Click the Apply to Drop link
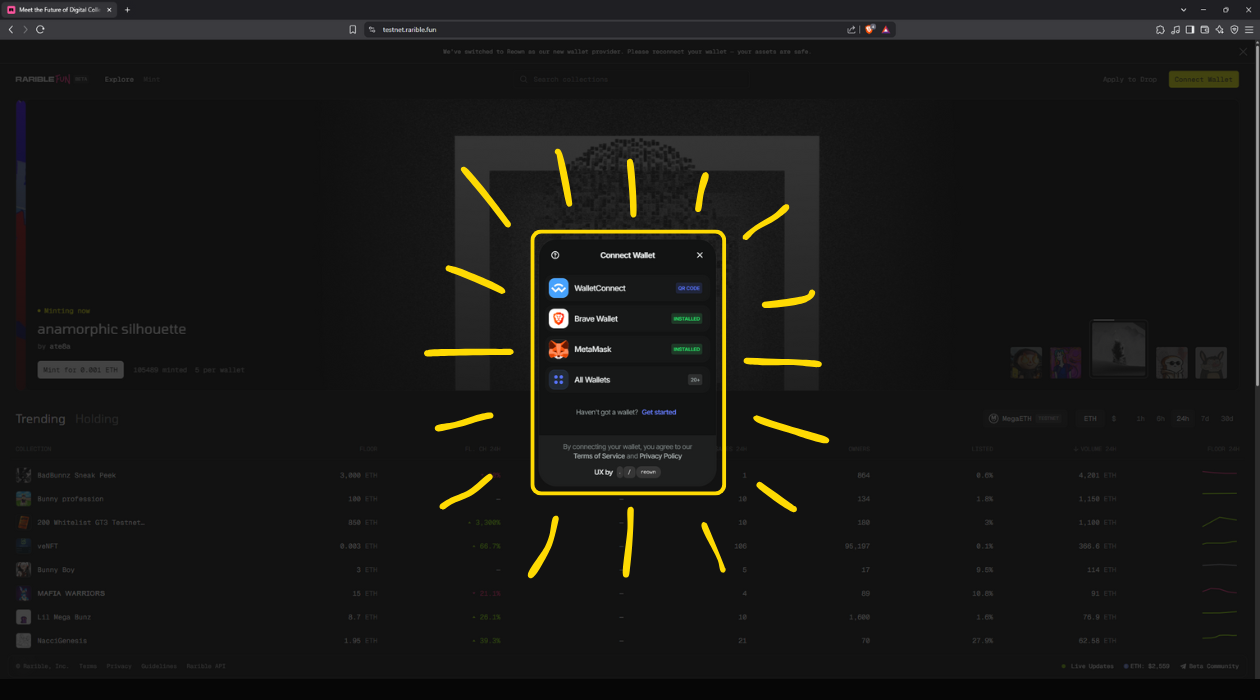 [x=1130, y=79]
